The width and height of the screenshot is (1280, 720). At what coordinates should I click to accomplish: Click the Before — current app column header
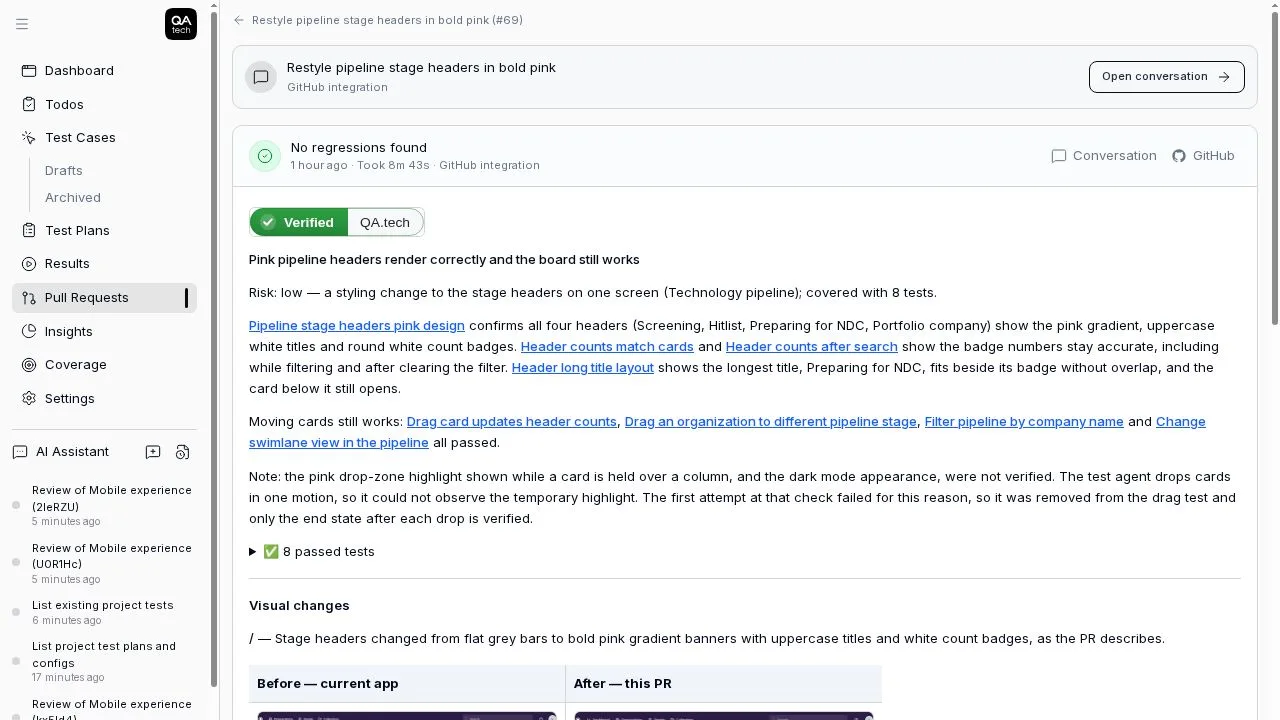point(407,684)
